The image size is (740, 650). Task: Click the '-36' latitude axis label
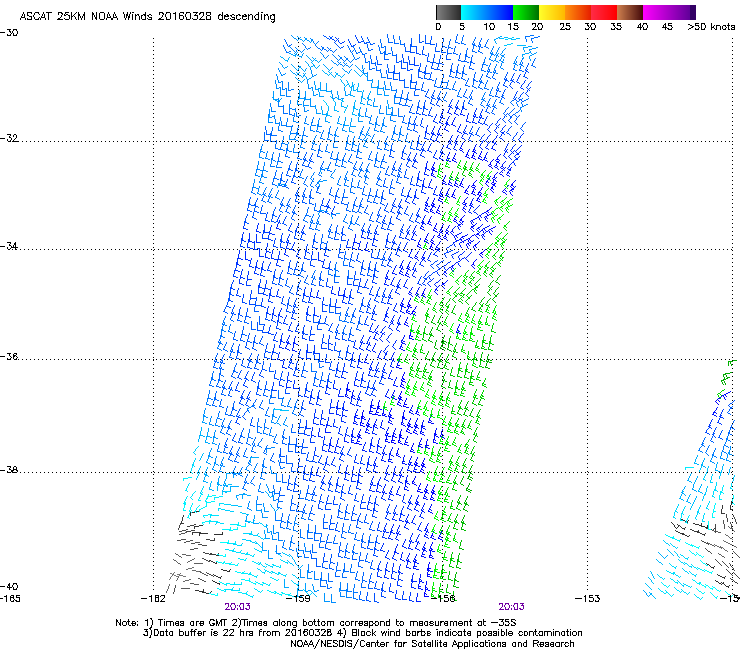(x=9, y=356)
